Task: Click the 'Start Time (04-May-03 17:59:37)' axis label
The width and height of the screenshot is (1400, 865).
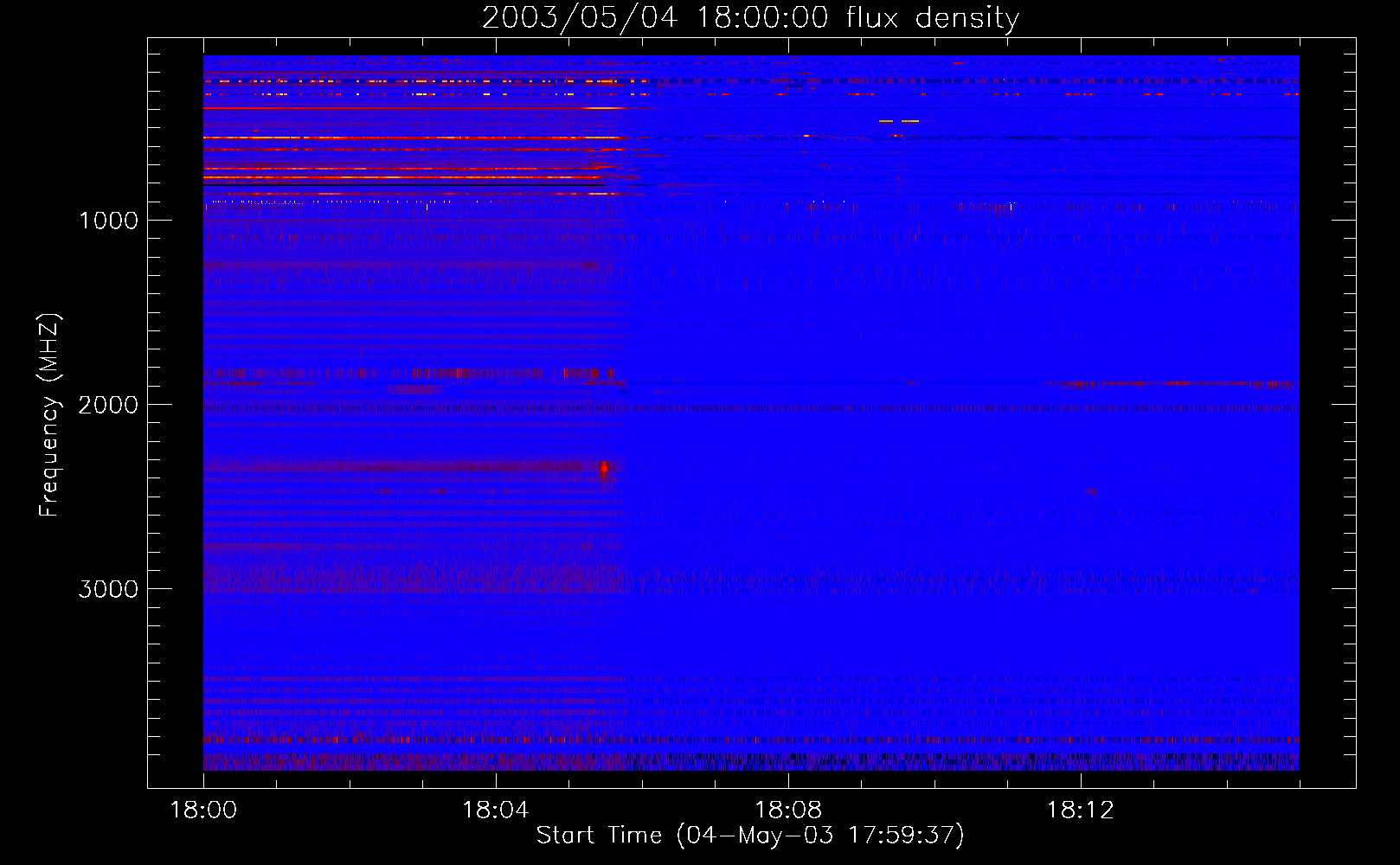Action: point(750,836)
